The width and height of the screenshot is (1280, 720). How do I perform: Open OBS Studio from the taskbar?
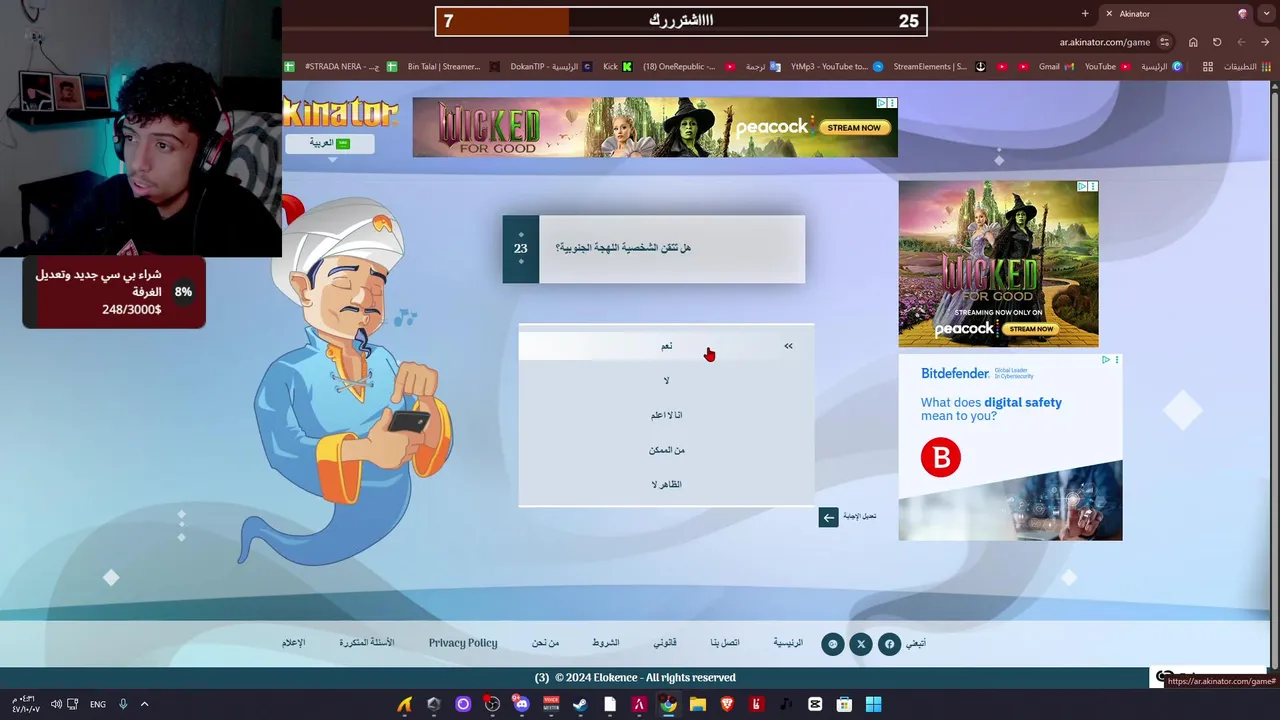coord(492,704)
